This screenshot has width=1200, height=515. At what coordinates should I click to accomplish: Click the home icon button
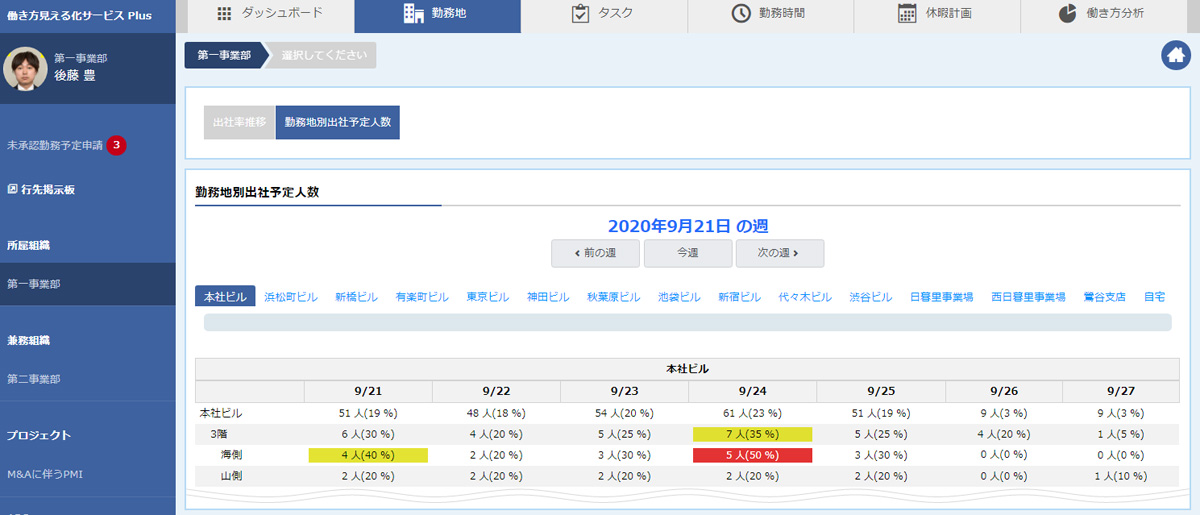(x=1174, y=56)
